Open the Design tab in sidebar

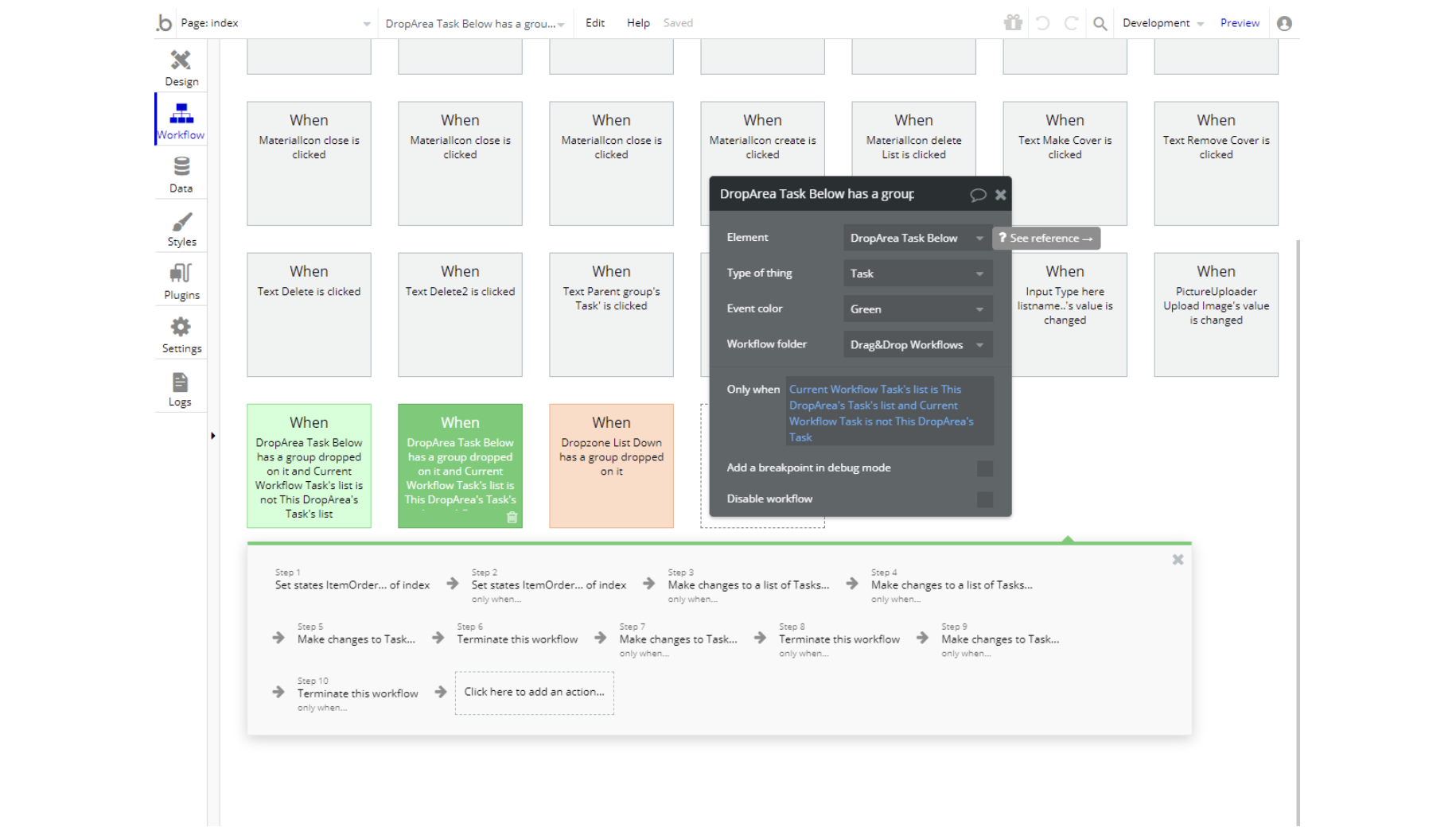pos(181,68)
